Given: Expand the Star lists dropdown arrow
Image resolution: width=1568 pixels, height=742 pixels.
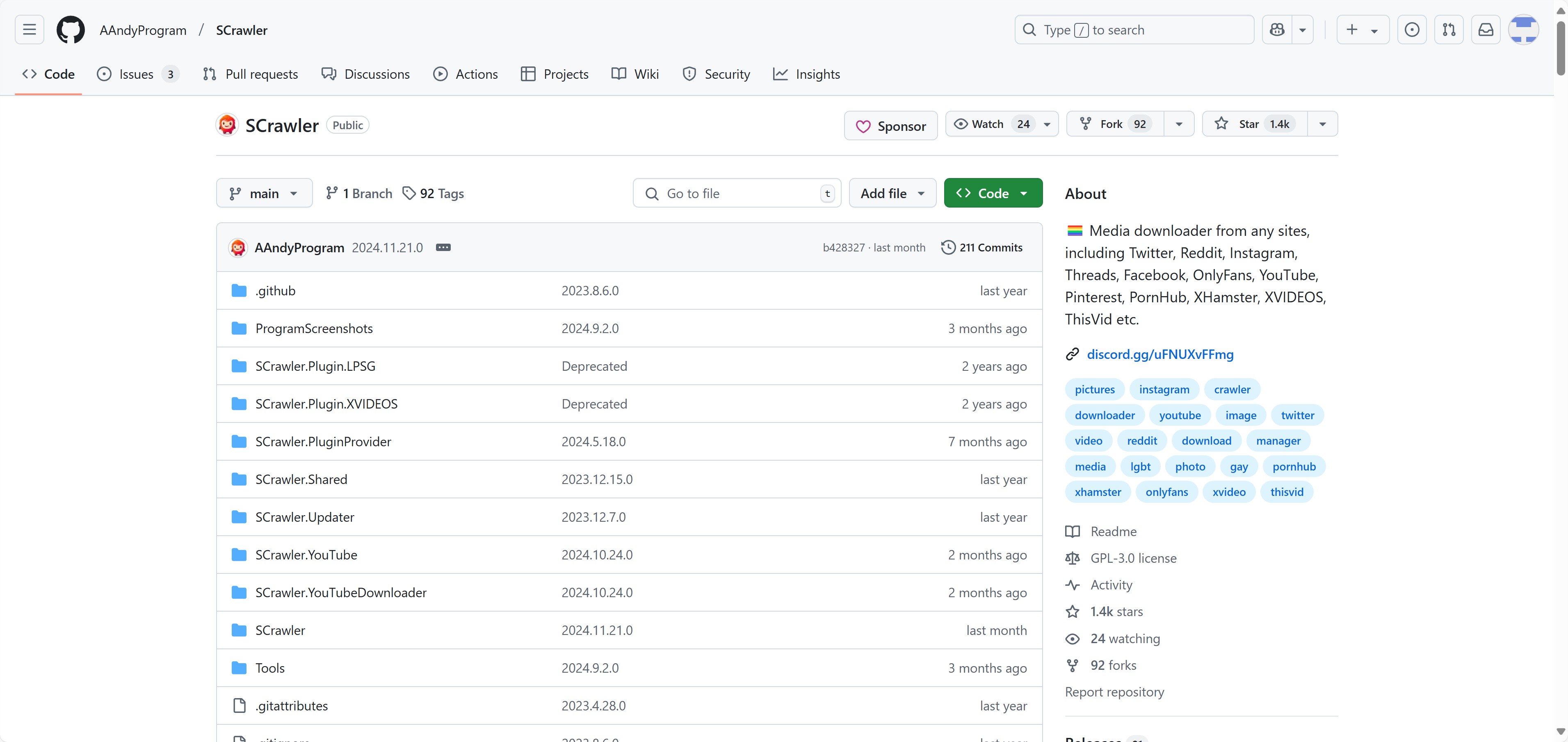Looking at the screenshot, I should [x=1323, y=124].
